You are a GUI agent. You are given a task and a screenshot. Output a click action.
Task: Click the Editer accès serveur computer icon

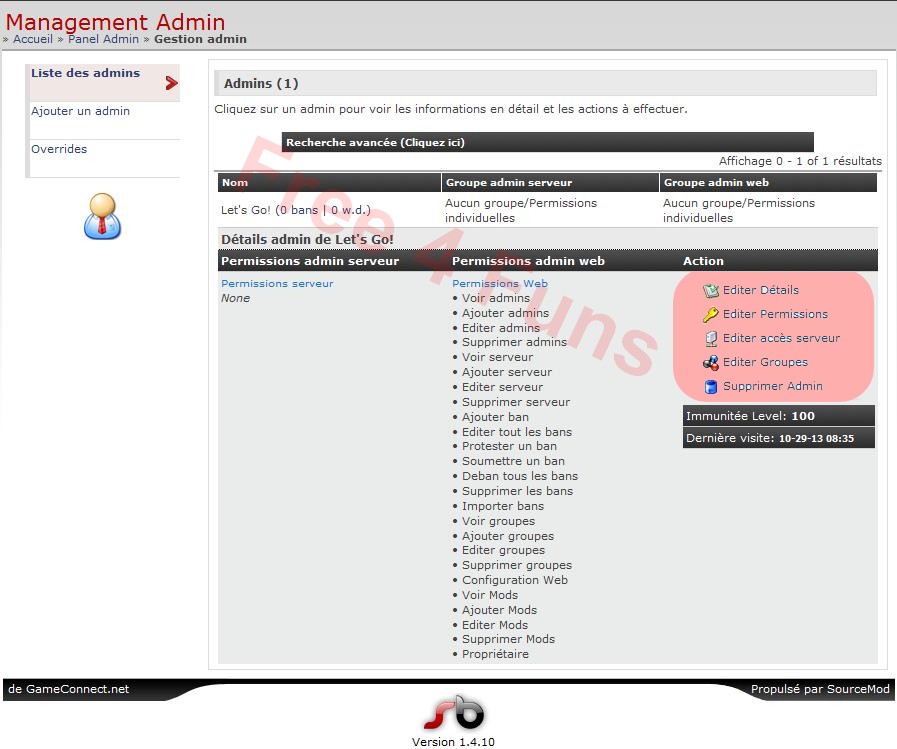(712, 338)
